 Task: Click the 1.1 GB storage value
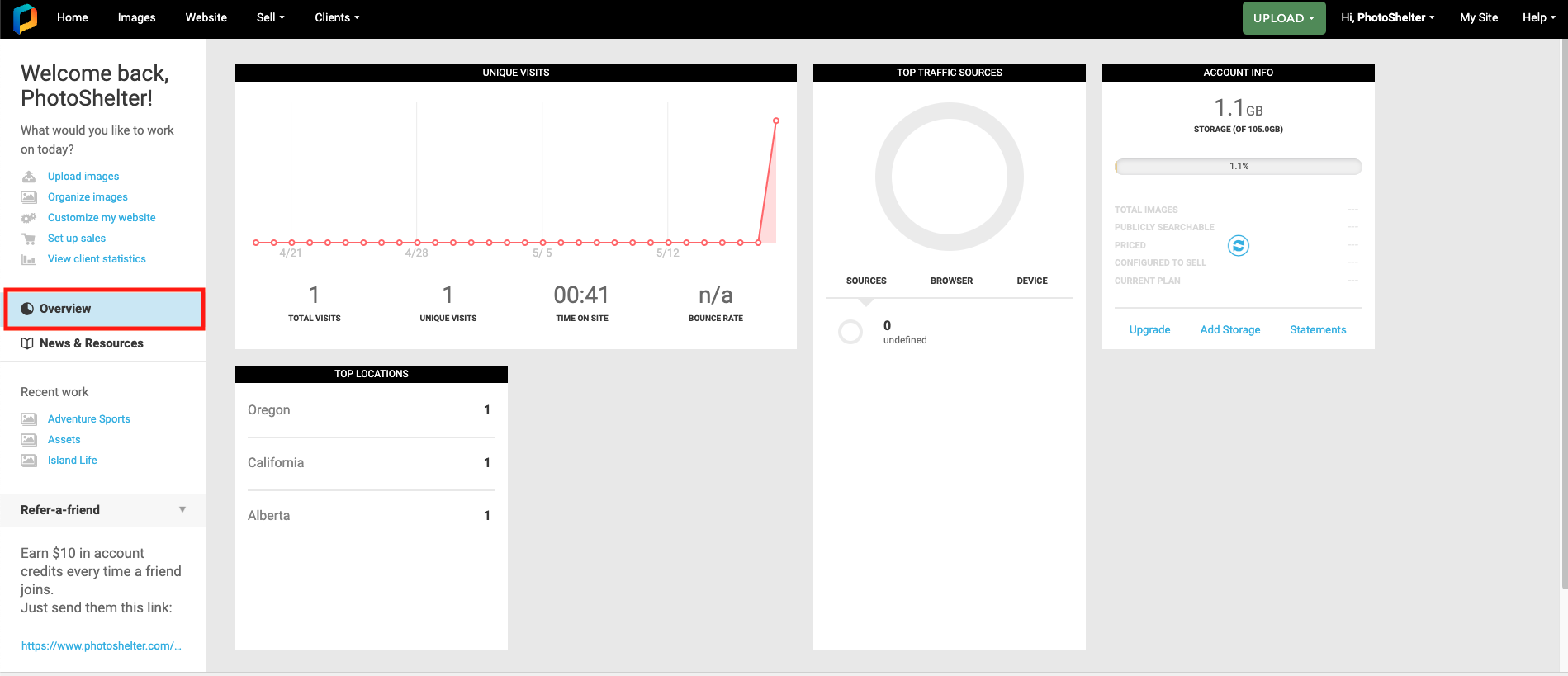point(1239,108)
